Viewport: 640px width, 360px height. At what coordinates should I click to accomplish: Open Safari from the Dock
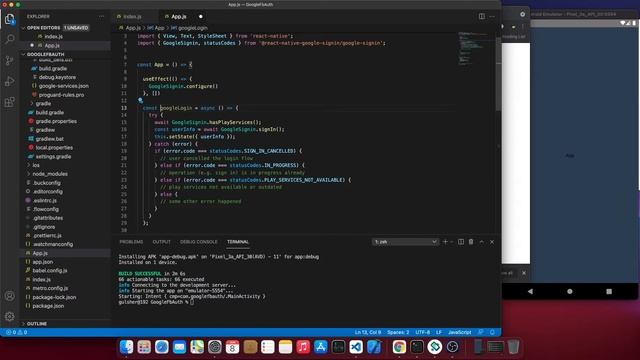162,347
